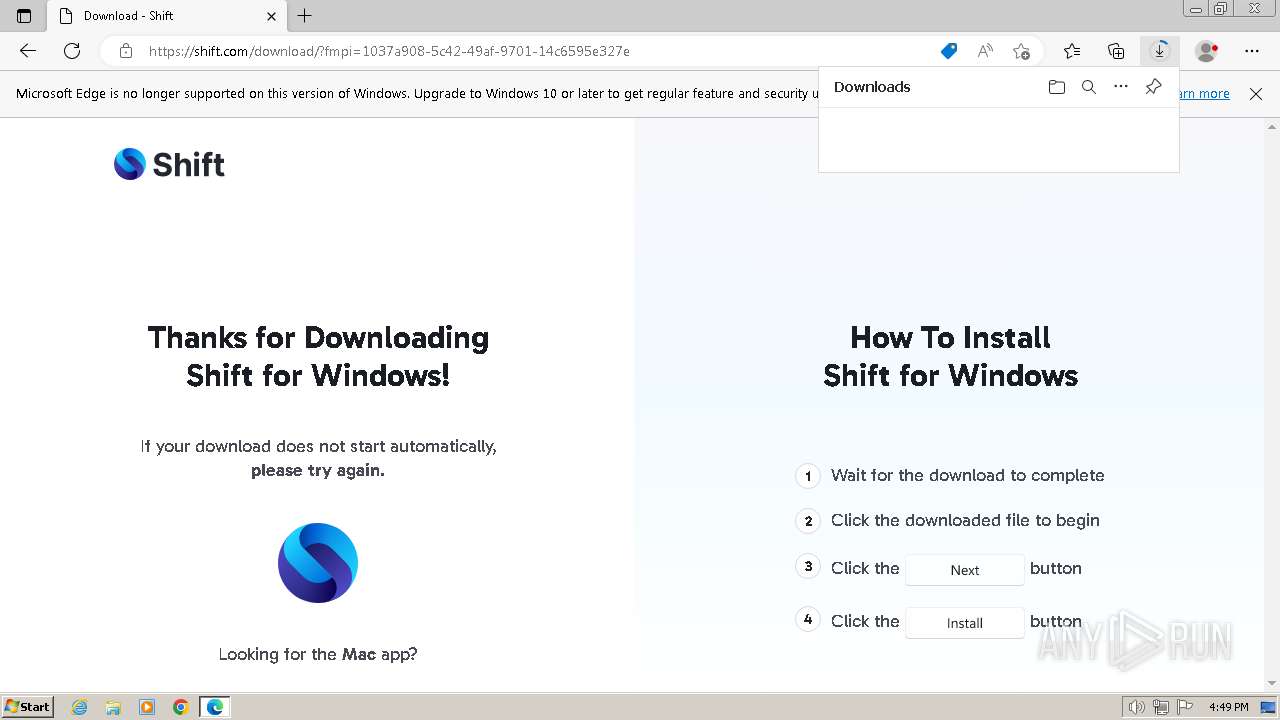Launch Internet Explorer from the taskbar
Screen dimensions: 1280x720
coord(80,707)
